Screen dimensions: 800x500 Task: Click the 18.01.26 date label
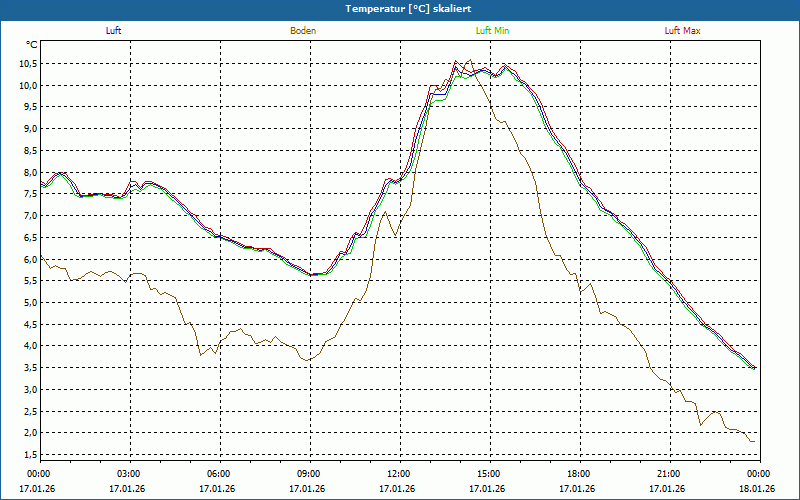(756, 489)
